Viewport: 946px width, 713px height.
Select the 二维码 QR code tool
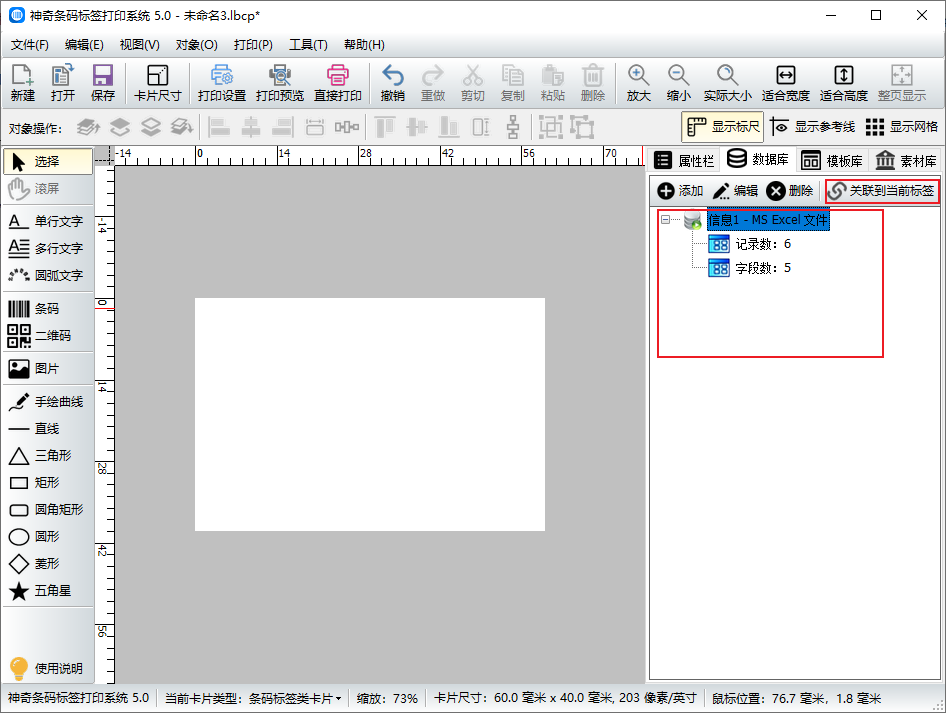pos(47,335)
